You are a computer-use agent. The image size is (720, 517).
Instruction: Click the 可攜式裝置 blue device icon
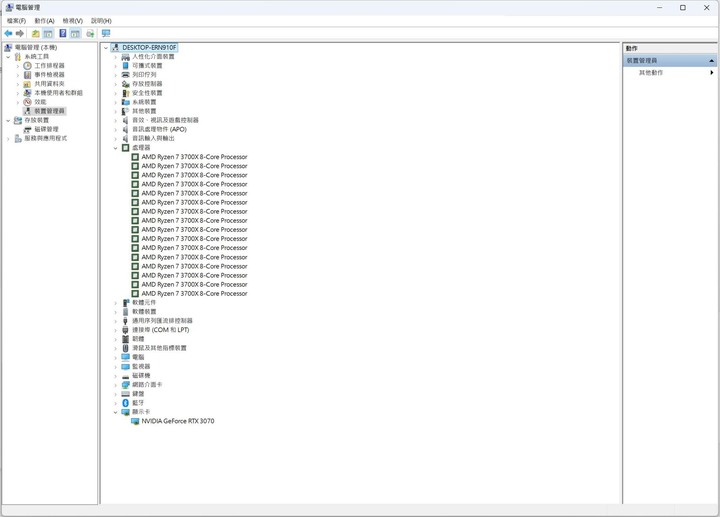(125, 66)
